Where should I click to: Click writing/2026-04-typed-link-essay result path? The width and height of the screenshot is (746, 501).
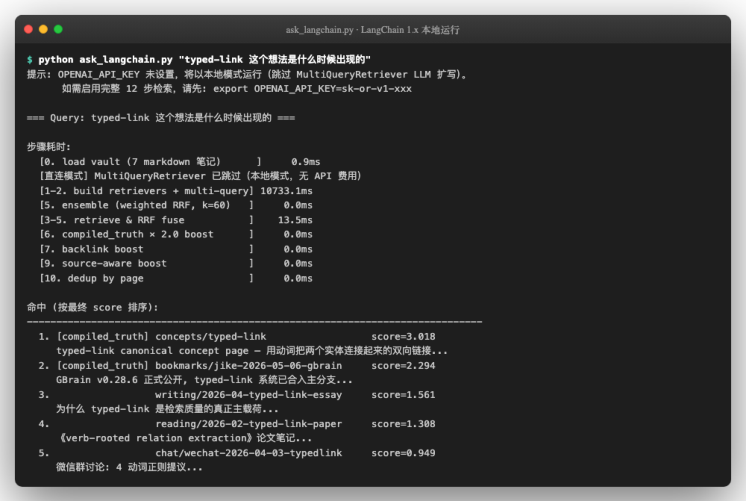pyautogui.click(x=248, y=394)
